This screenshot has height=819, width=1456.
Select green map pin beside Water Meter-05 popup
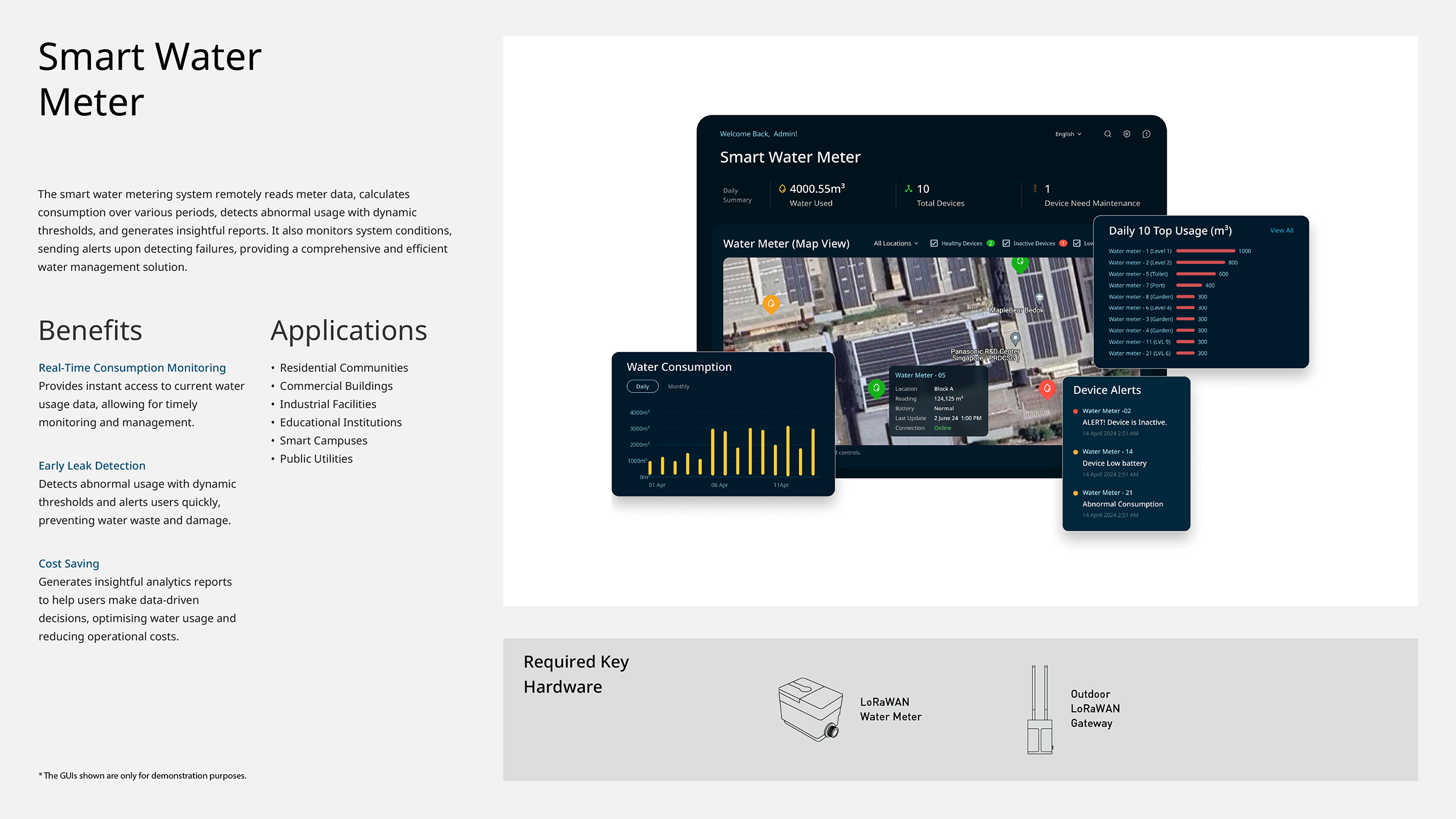pyautogui.click(x=876, y=388)
